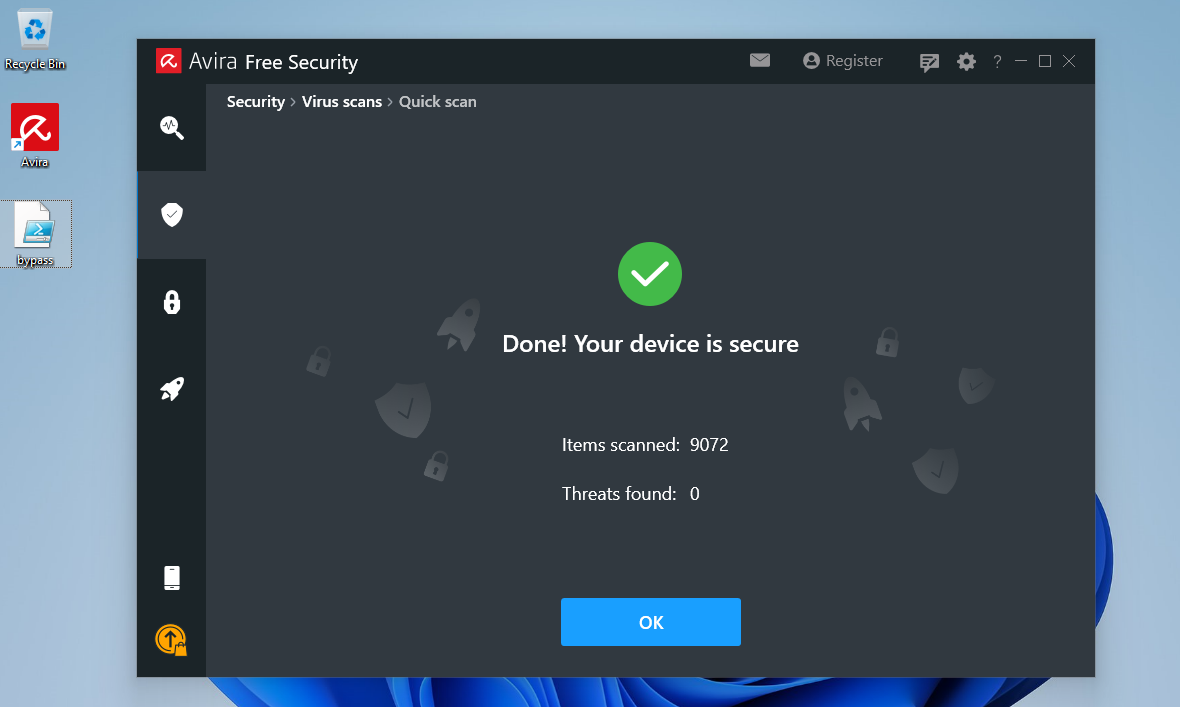
Task: Click the Quick scan breadcrumb item
Action: (438, 102)
